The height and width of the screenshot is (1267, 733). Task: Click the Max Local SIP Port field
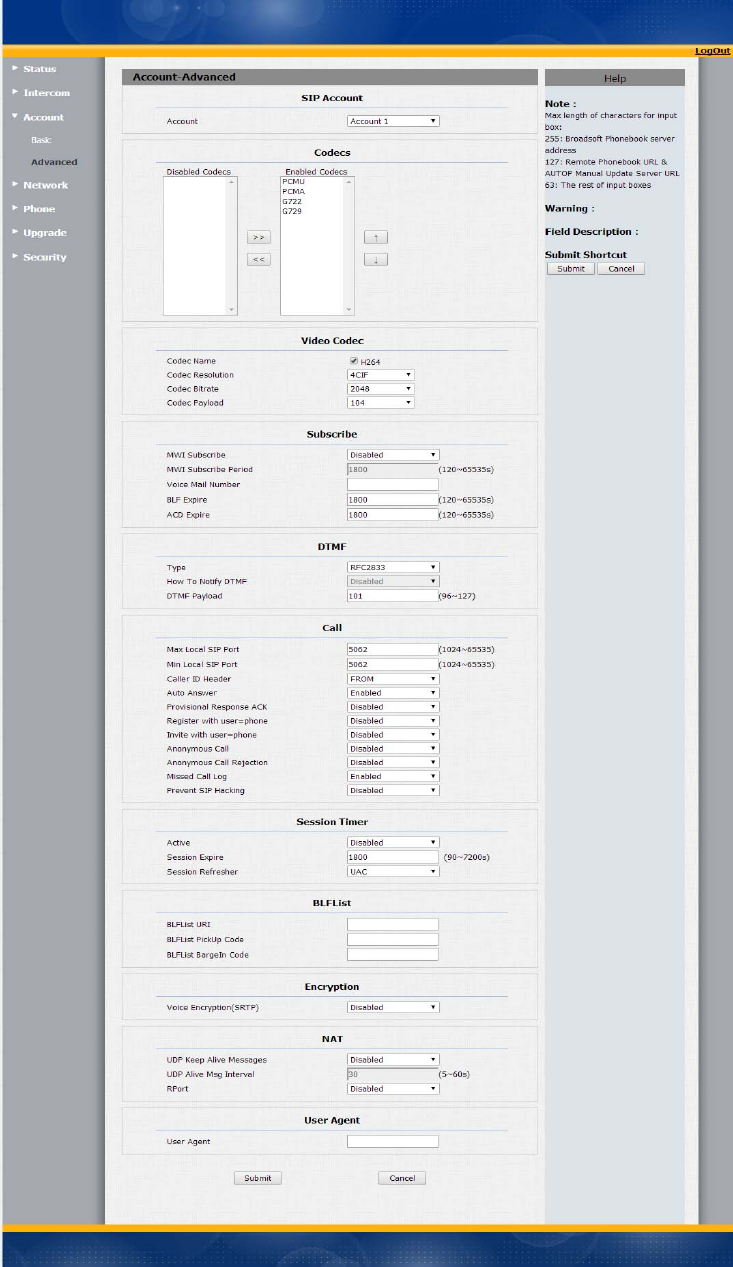click(393, 650)
